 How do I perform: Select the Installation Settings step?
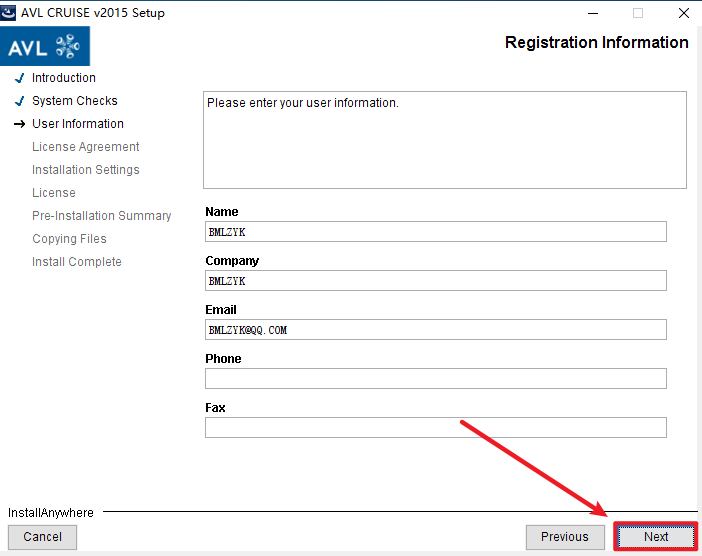[x=85, y=170]
